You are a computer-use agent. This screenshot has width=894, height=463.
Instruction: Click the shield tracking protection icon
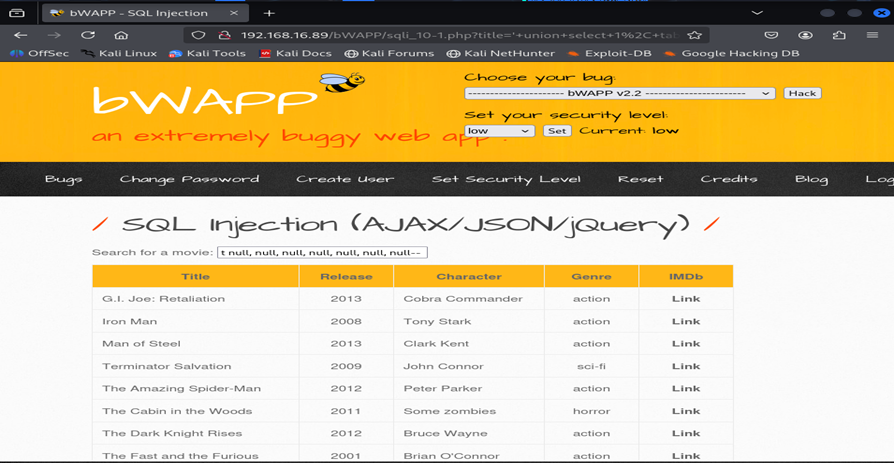[198, 35]
